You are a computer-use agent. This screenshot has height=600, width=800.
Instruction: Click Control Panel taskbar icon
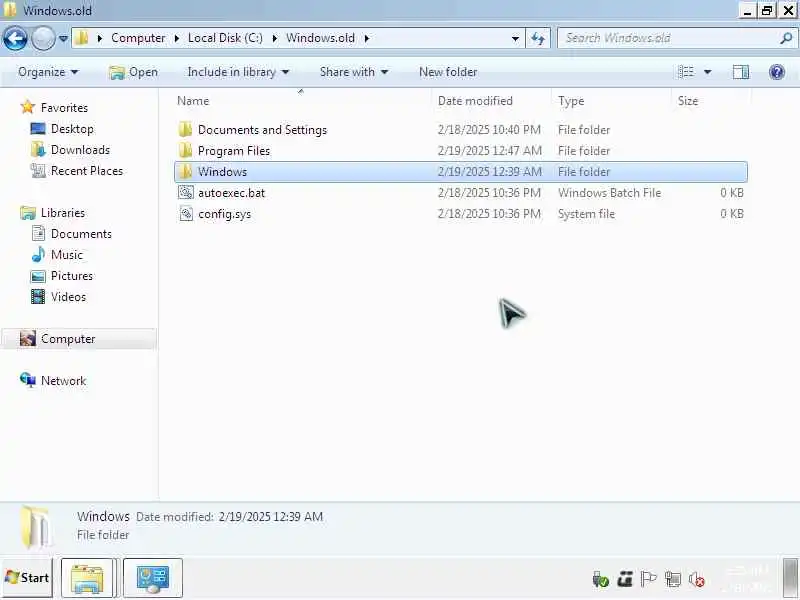pyautogui.click(x=153, y=578)
